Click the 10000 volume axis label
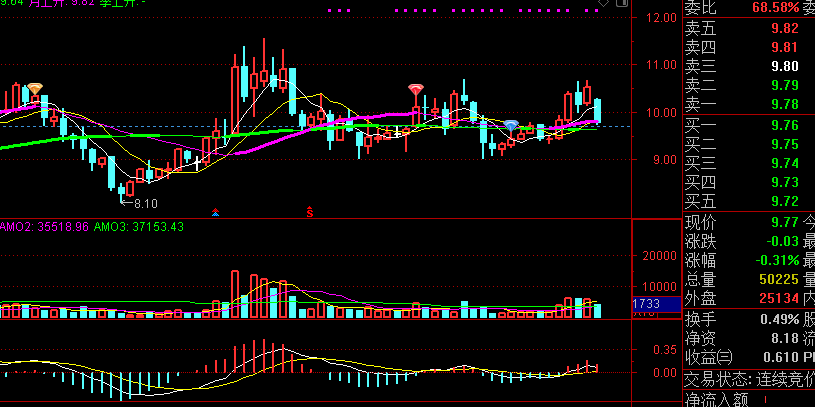 pos(658,286)
